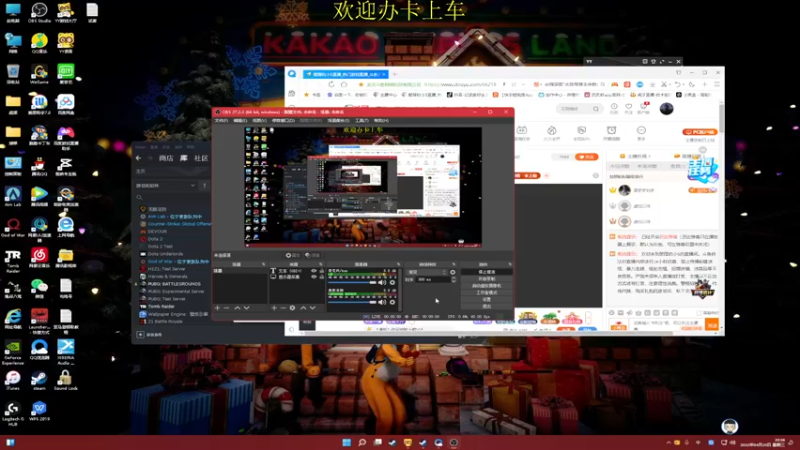Open settings gear of second OBS mixer channel
This screenshot has height=450, width=800.
click(392, 302)
